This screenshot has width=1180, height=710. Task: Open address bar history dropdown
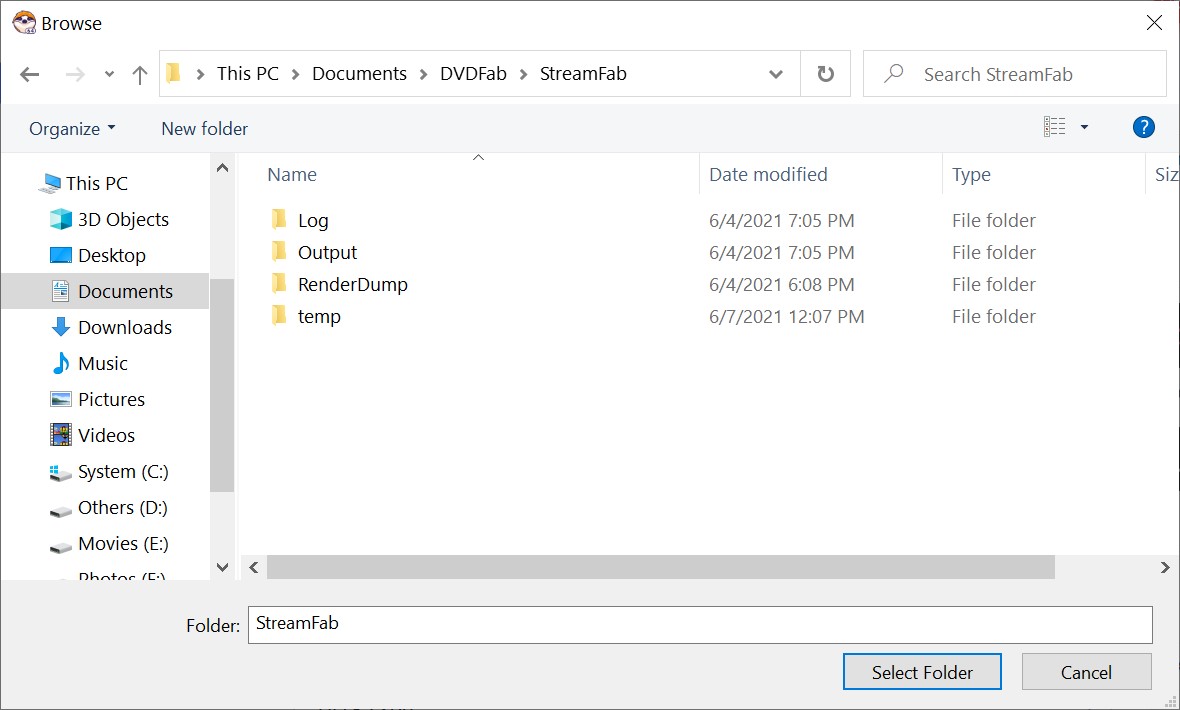(776, 75)
